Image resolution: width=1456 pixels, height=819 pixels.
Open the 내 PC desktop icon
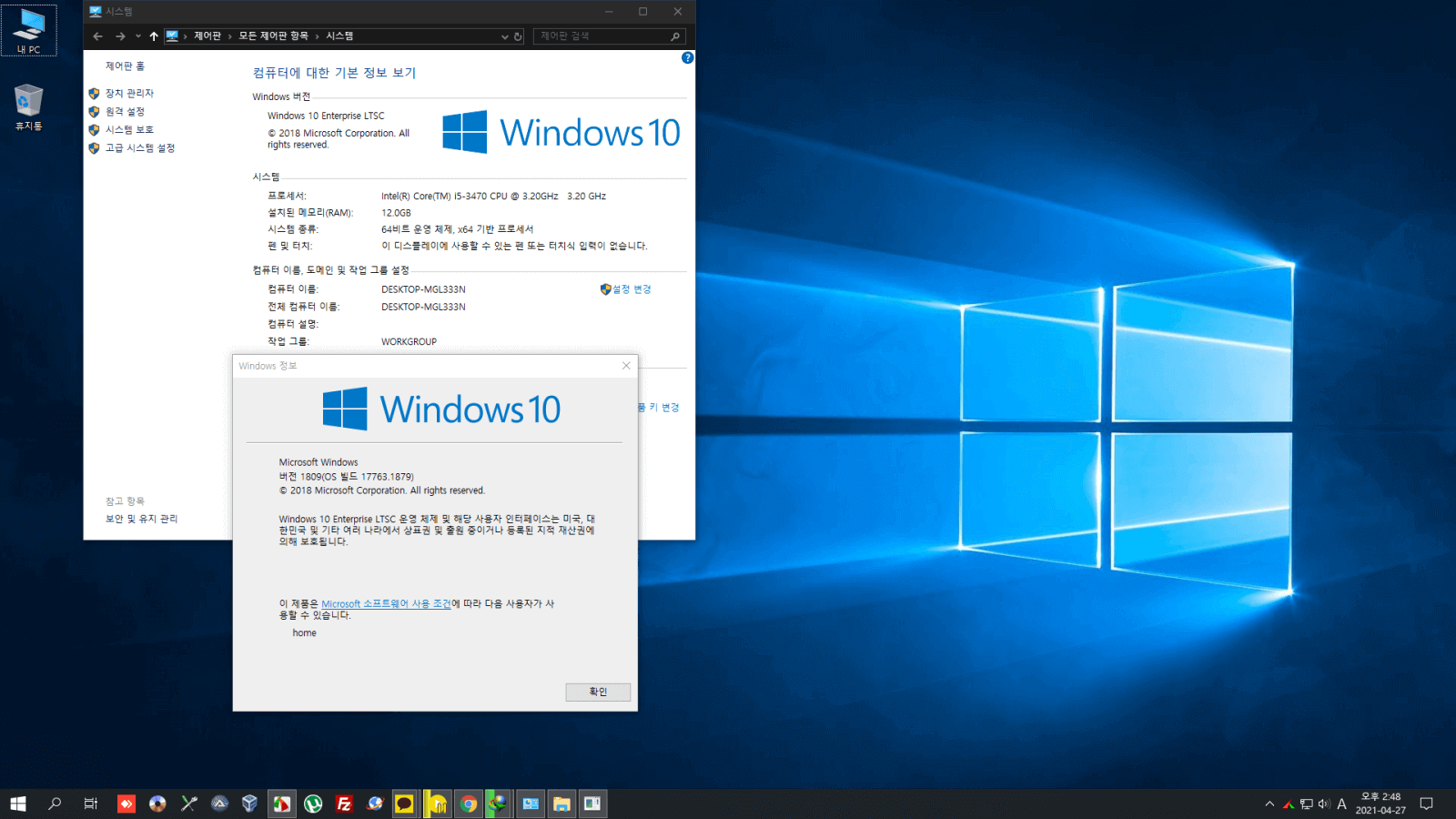(x=29, y=30)
